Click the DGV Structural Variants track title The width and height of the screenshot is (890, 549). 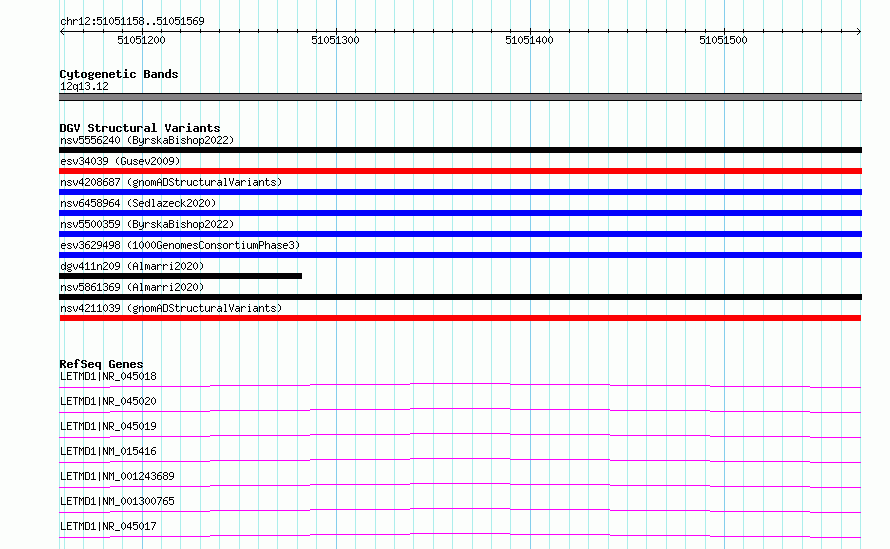point(140,128)
